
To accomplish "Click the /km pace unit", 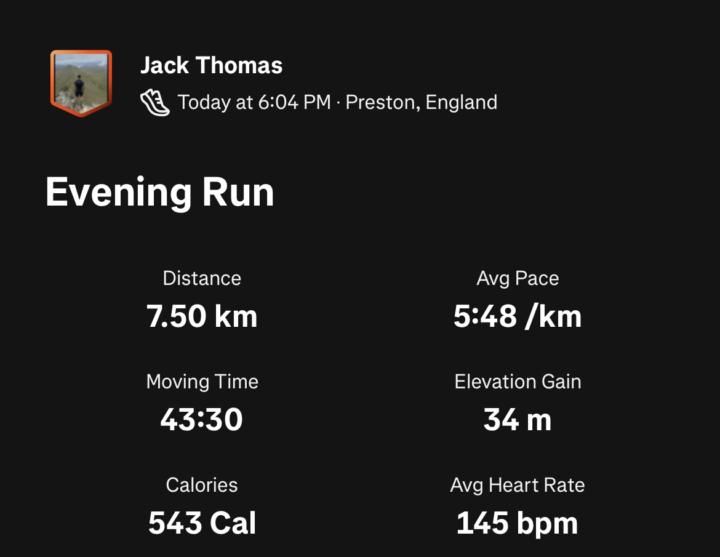I will (554, 317).
